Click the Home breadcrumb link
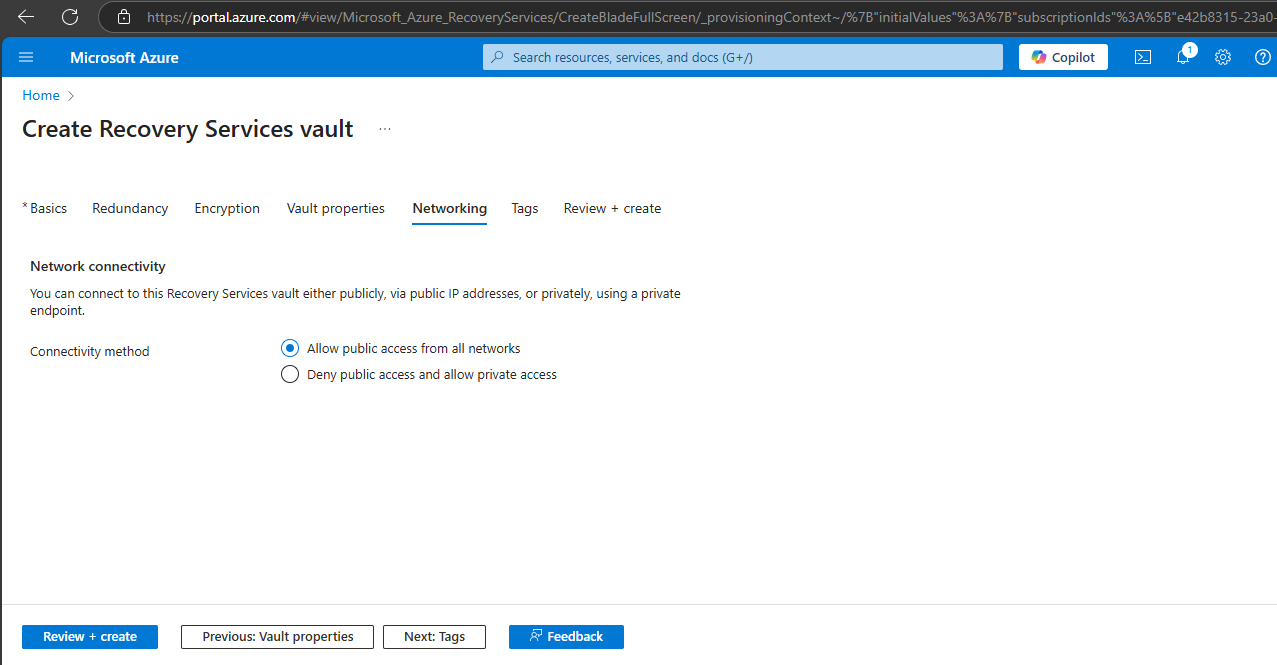Screen dimensions: 1277x665 click(x=41, y=95)
